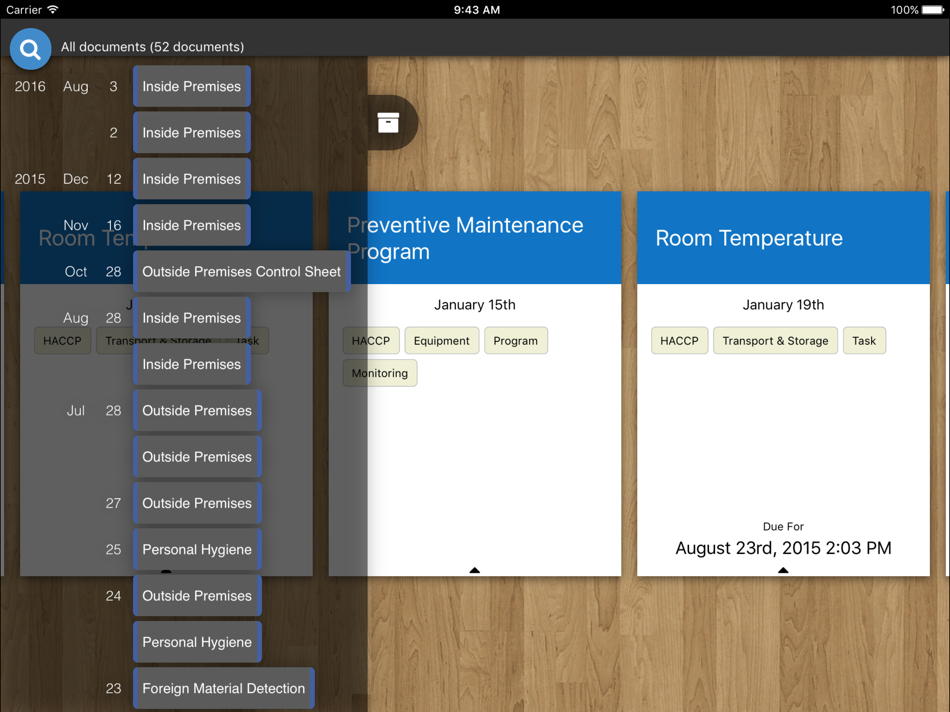Tap the battery indicator in status bar
Screen dimensions: 950x712
(932, 10)
